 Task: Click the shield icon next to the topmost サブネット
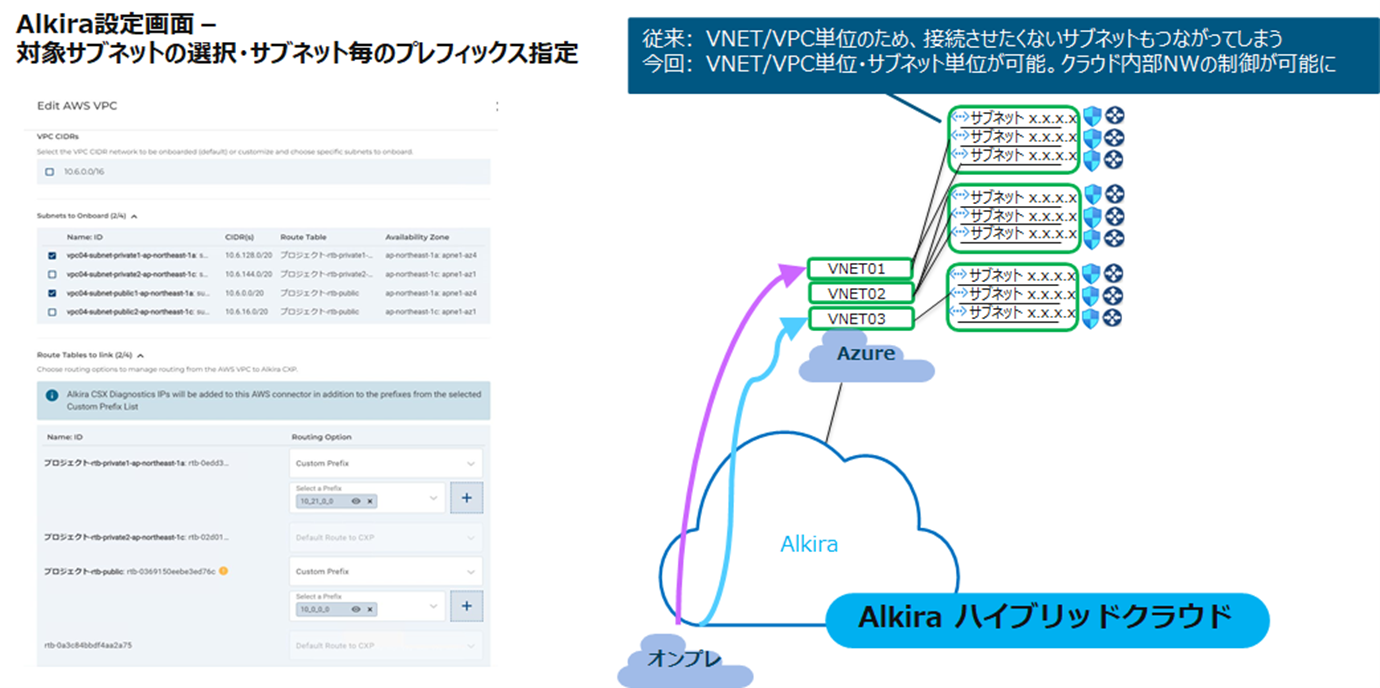(x=1091, y=117)
